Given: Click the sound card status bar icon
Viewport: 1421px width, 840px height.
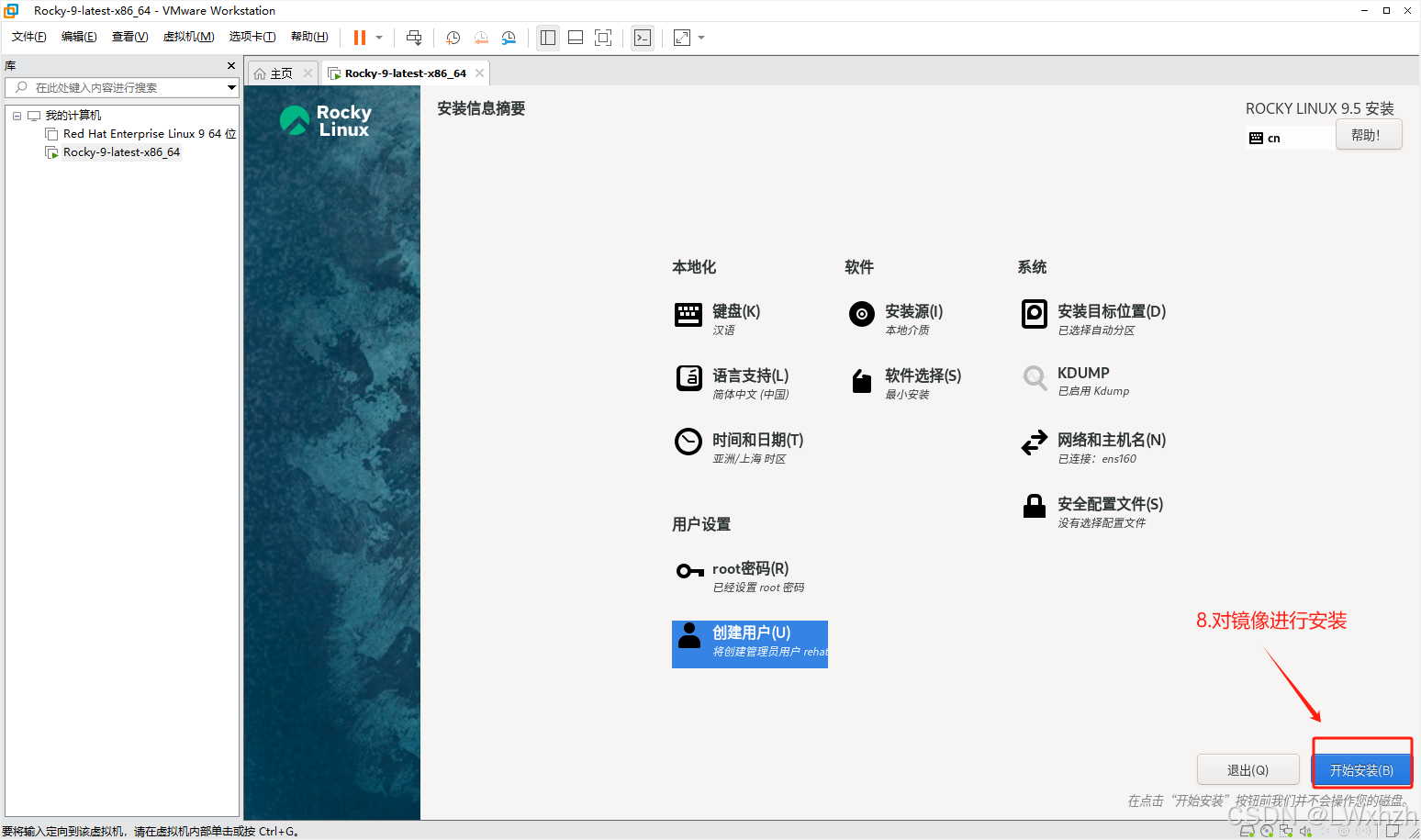Looking at the screenshot, I should 1305,831.
